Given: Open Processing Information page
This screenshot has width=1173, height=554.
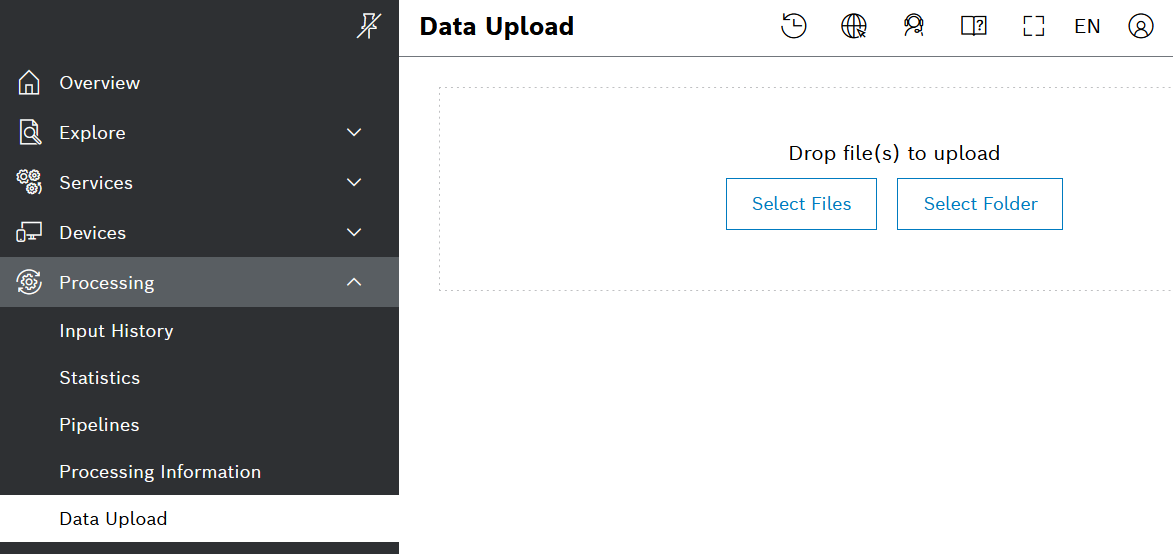Looking at the screenshot, I should pyautogui.click(x=160, y=472).
